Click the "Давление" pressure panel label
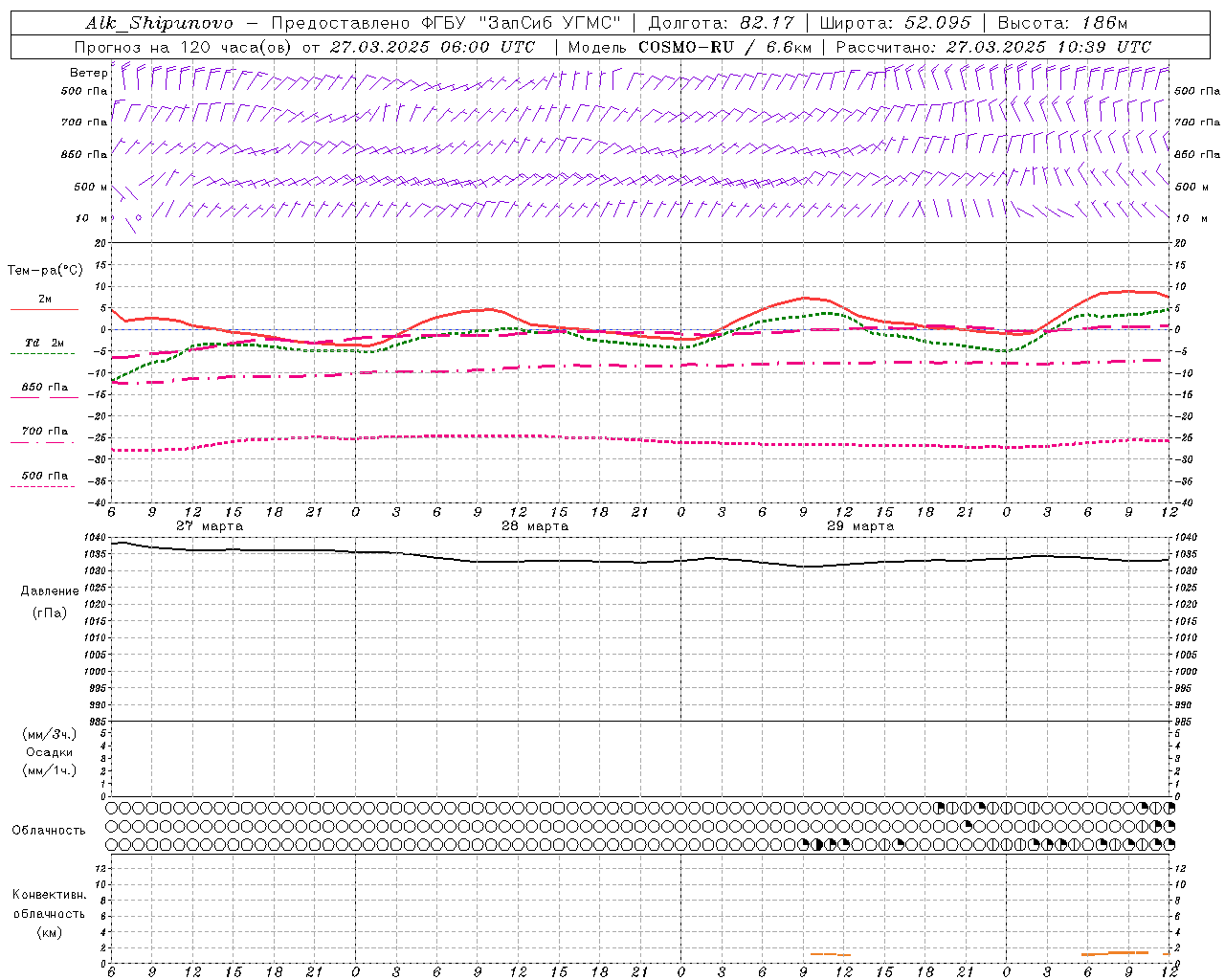The height and width of the screenshot is (980, 1225). click(50, 591)
